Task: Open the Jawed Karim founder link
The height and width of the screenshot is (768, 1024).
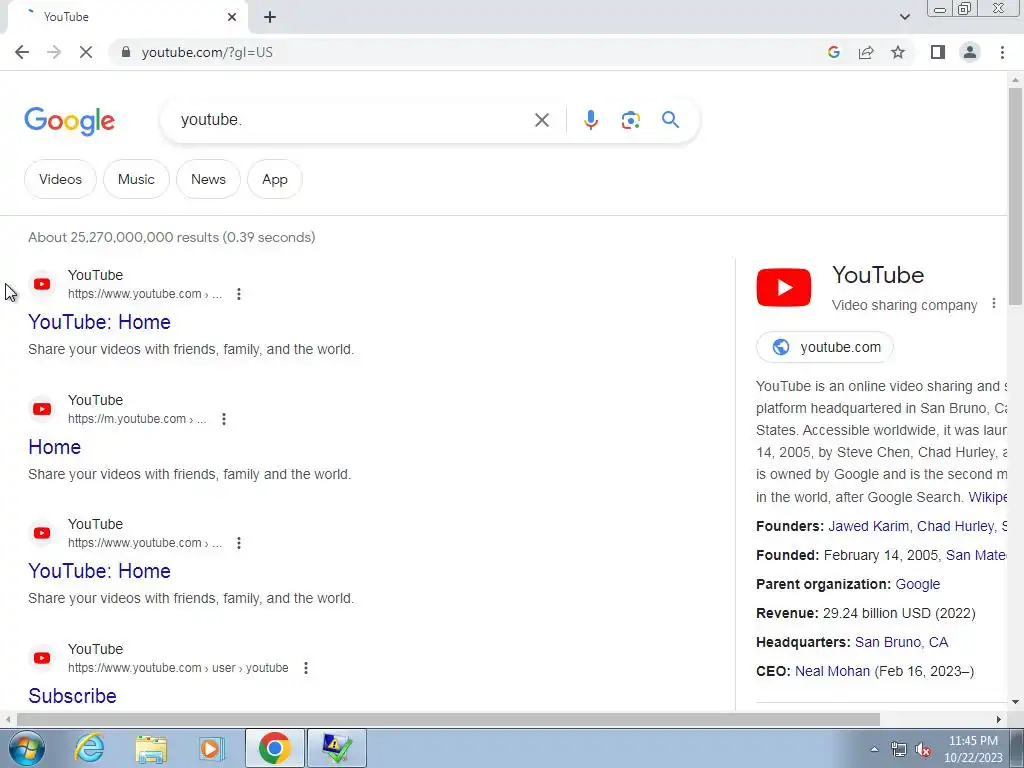Action: pos(869,526)
